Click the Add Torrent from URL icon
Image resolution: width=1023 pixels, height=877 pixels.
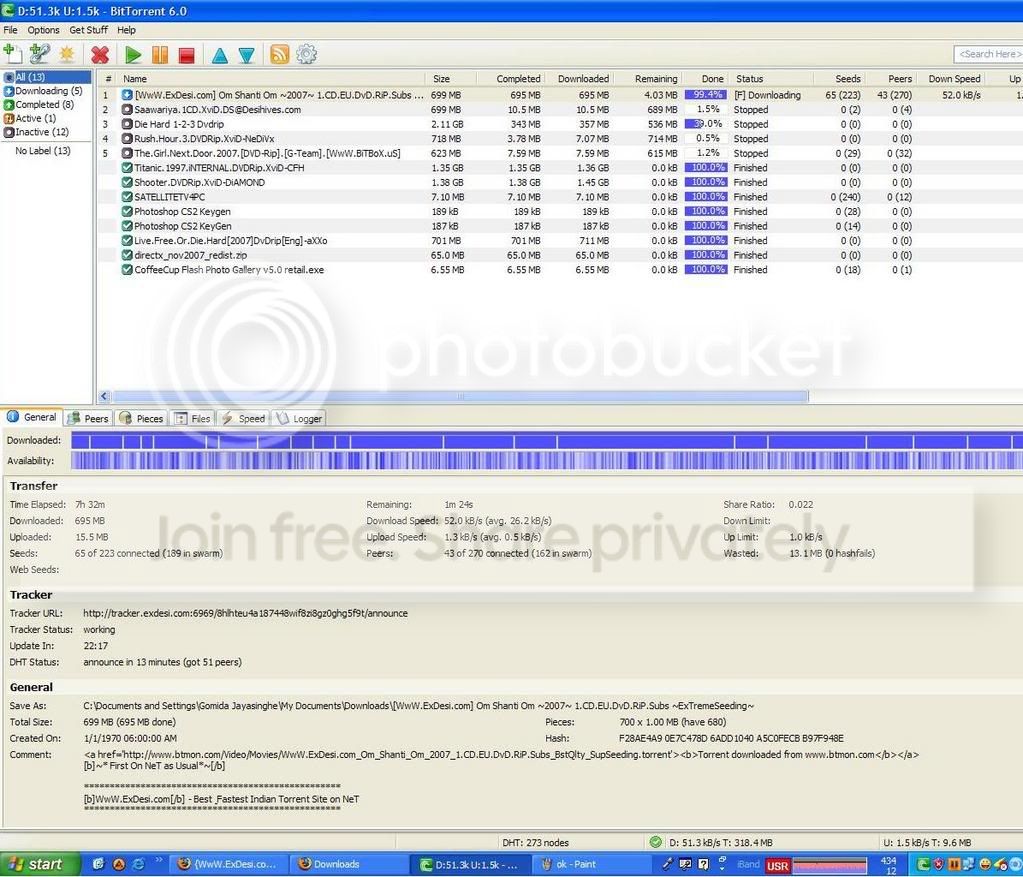click(x=40, y=54)
